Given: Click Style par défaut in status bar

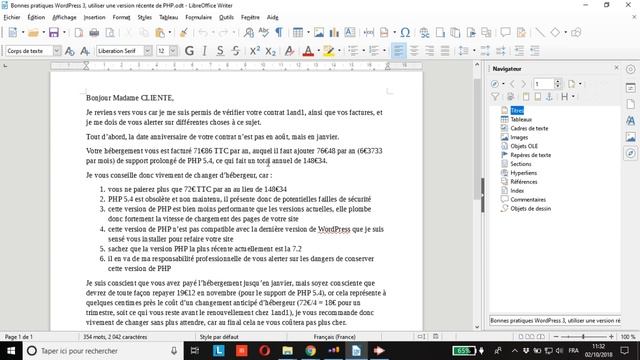Looking at the screenshot, I should (x=219, y=337).
